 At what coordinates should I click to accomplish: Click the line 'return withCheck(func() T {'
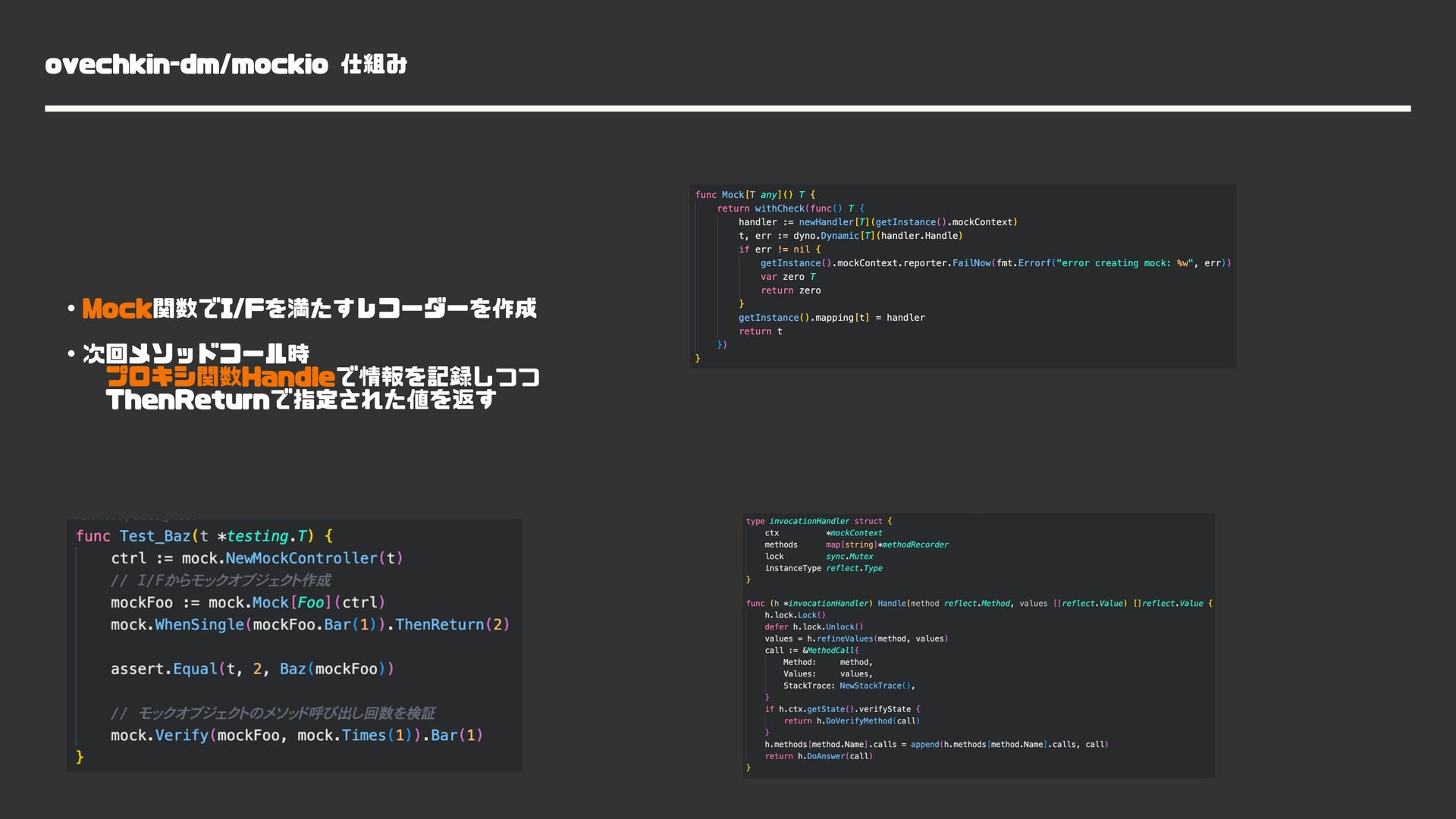pos(791,209)
